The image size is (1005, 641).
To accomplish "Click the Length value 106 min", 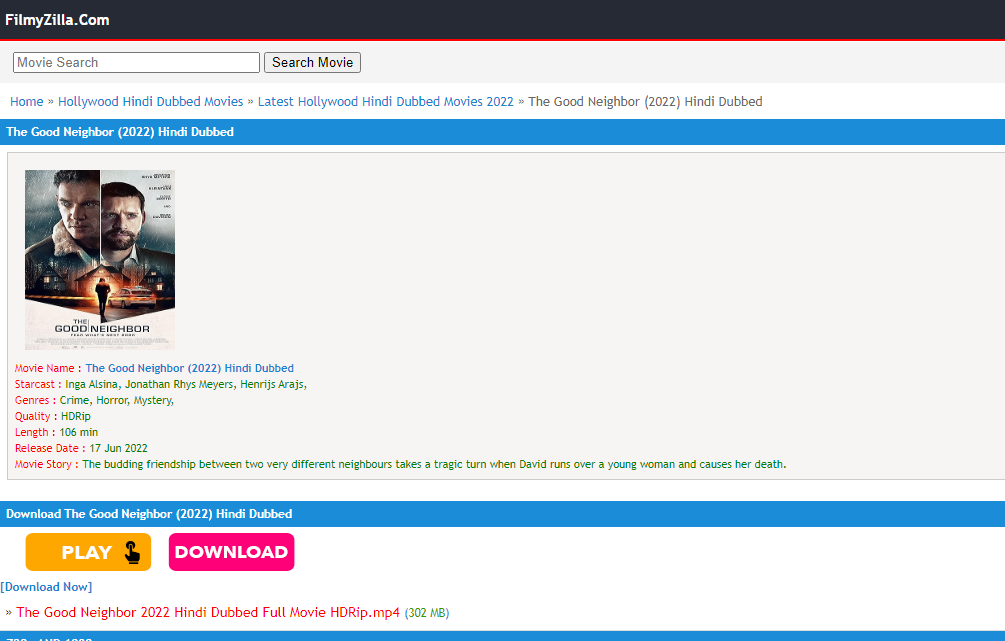I will coord(79,432).
